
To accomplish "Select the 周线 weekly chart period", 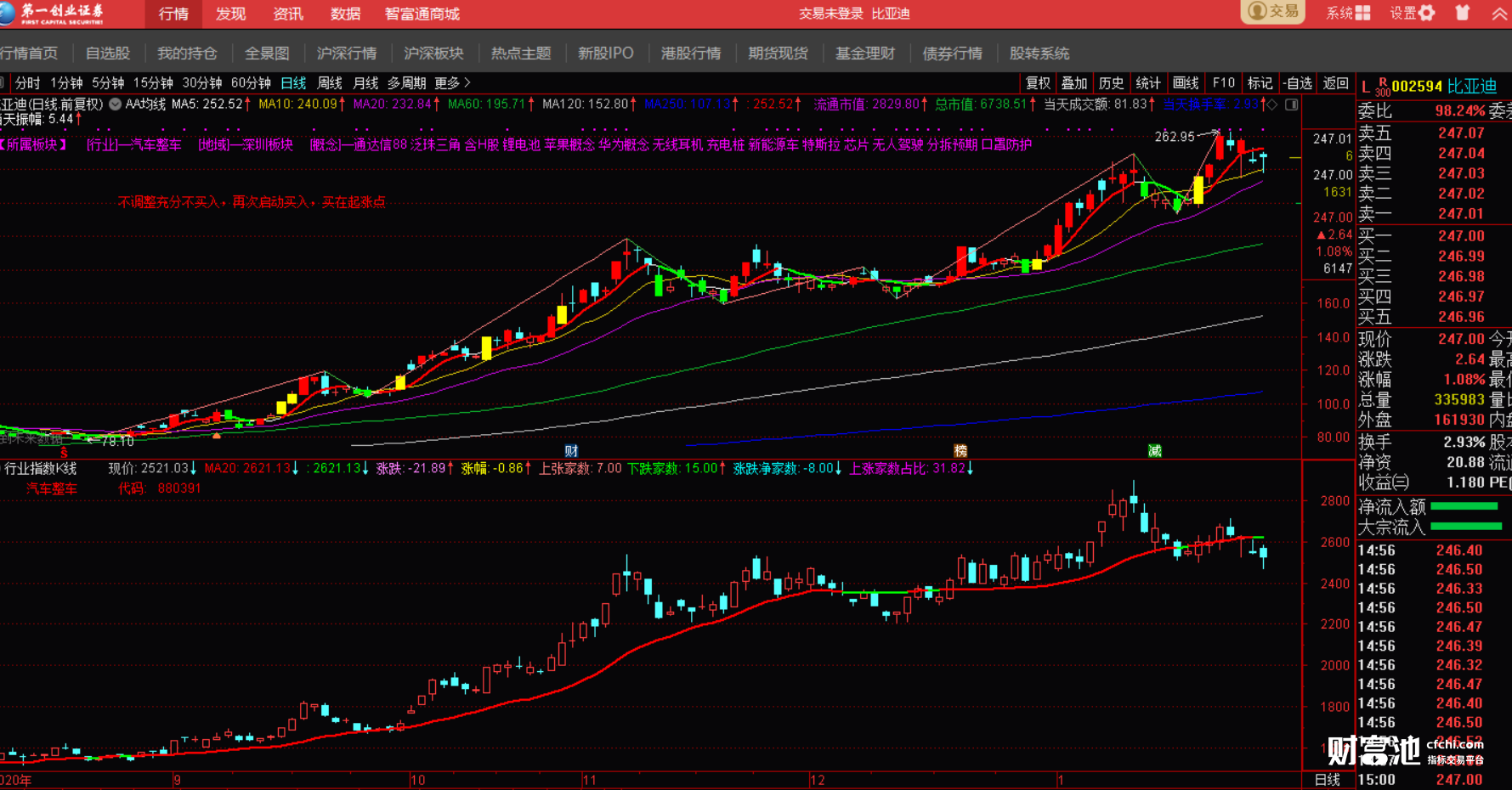I will coord(329,83).
